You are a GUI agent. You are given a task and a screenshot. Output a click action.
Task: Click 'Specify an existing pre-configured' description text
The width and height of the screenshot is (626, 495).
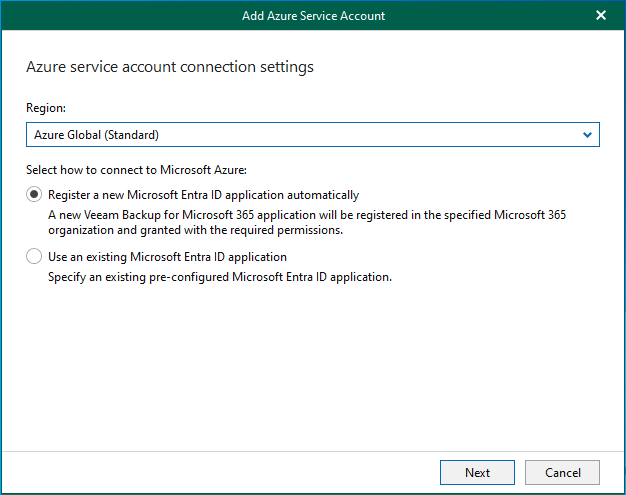(219, 276)
